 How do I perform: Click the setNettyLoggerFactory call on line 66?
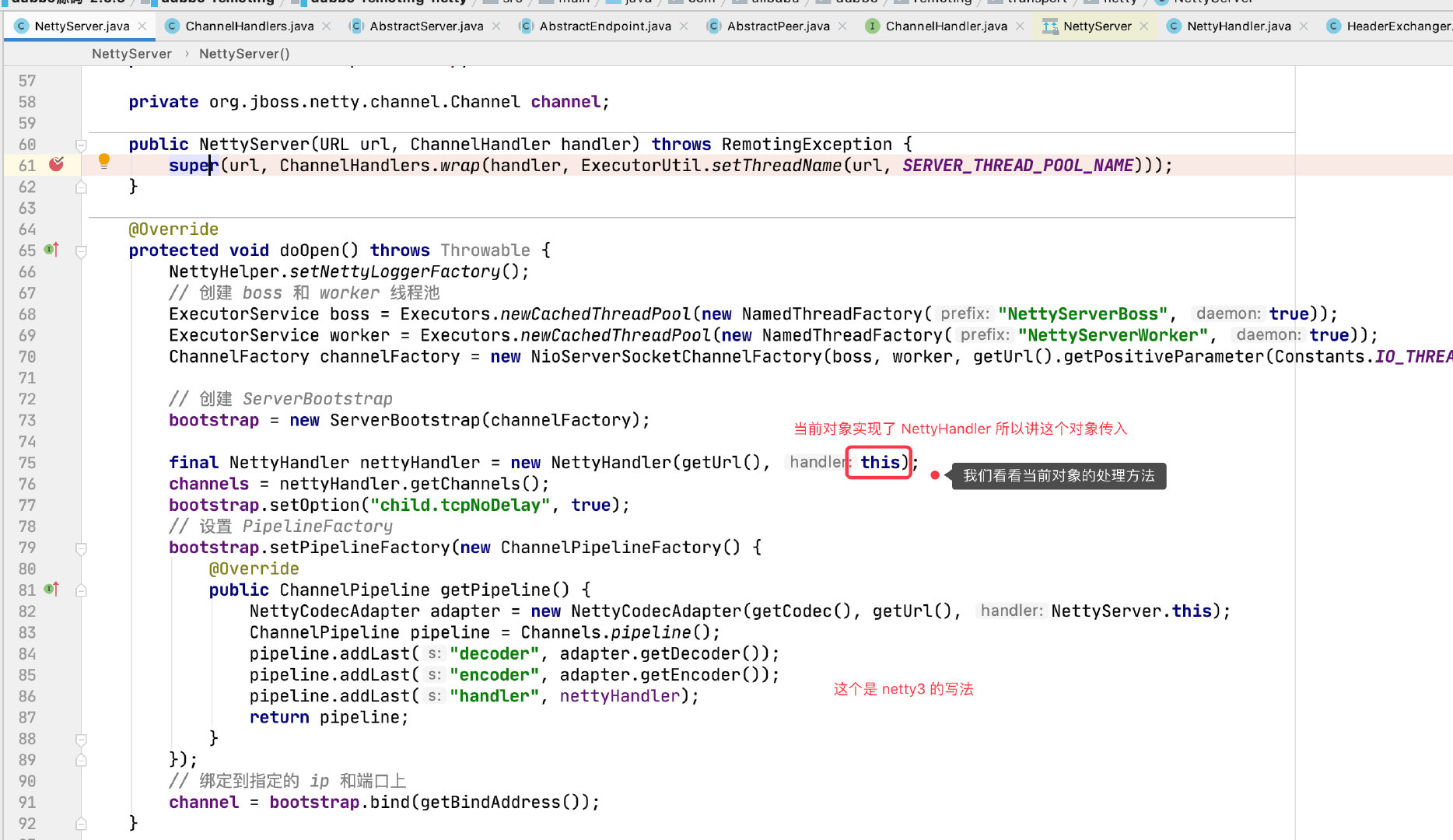pyautogui.click(x=394, y=271)
